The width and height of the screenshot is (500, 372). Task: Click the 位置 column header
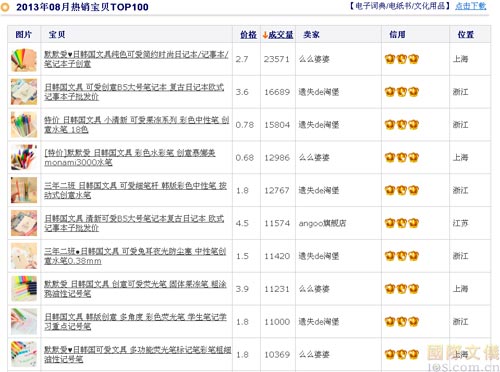[x=466, y=34]
